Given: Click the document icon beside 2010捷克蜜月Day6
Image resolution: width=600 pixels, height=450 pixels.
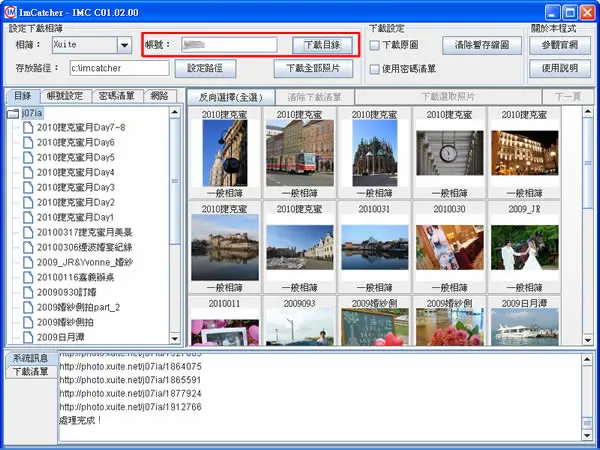Looking at the screenshot, I should click(x=28, y=142).
